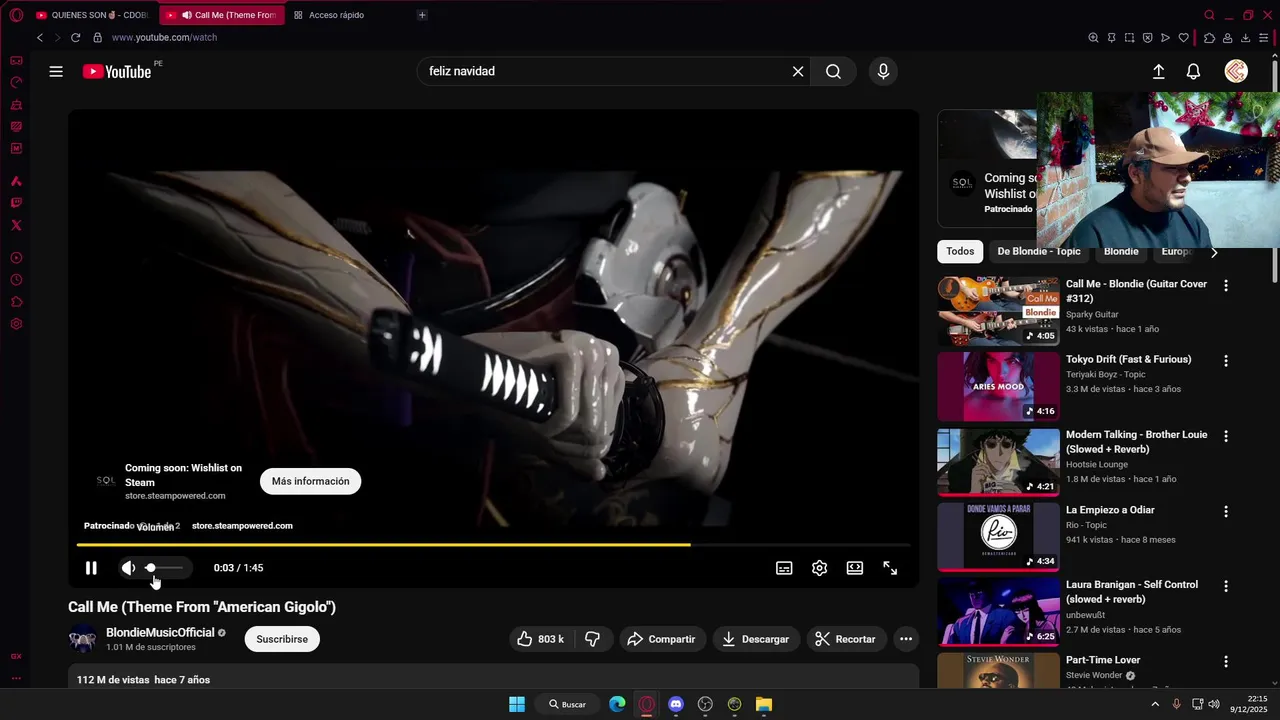This screenshot has width=1280, height=720.
Task: Open the extensions cube icon in the toolbar
Action: (1209, 37)
